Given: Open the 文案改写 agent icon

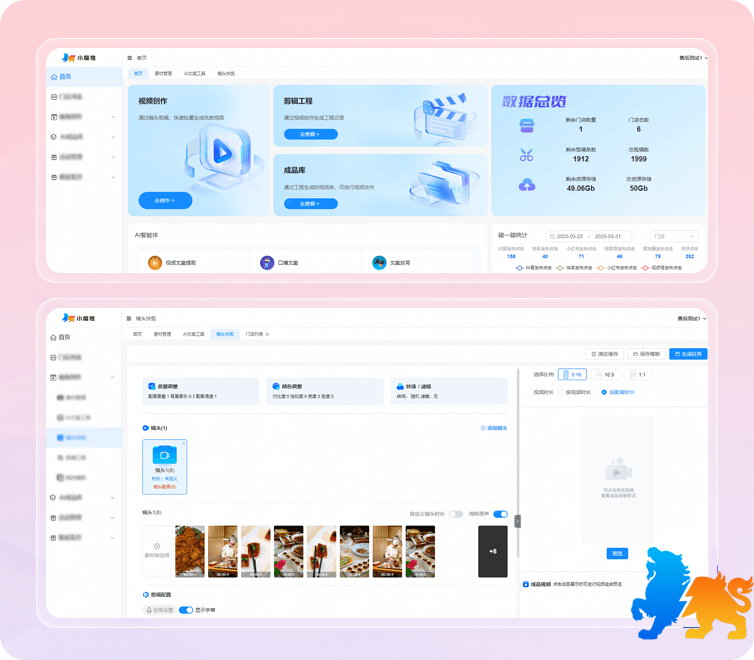Looking at the screenshot, I should pyautogui.click(x=379, y=263).
